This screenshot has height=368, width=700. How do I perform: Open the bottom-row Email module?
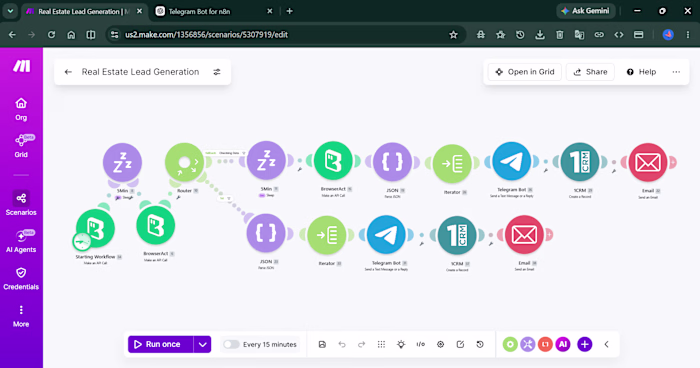tap(524, 235)
